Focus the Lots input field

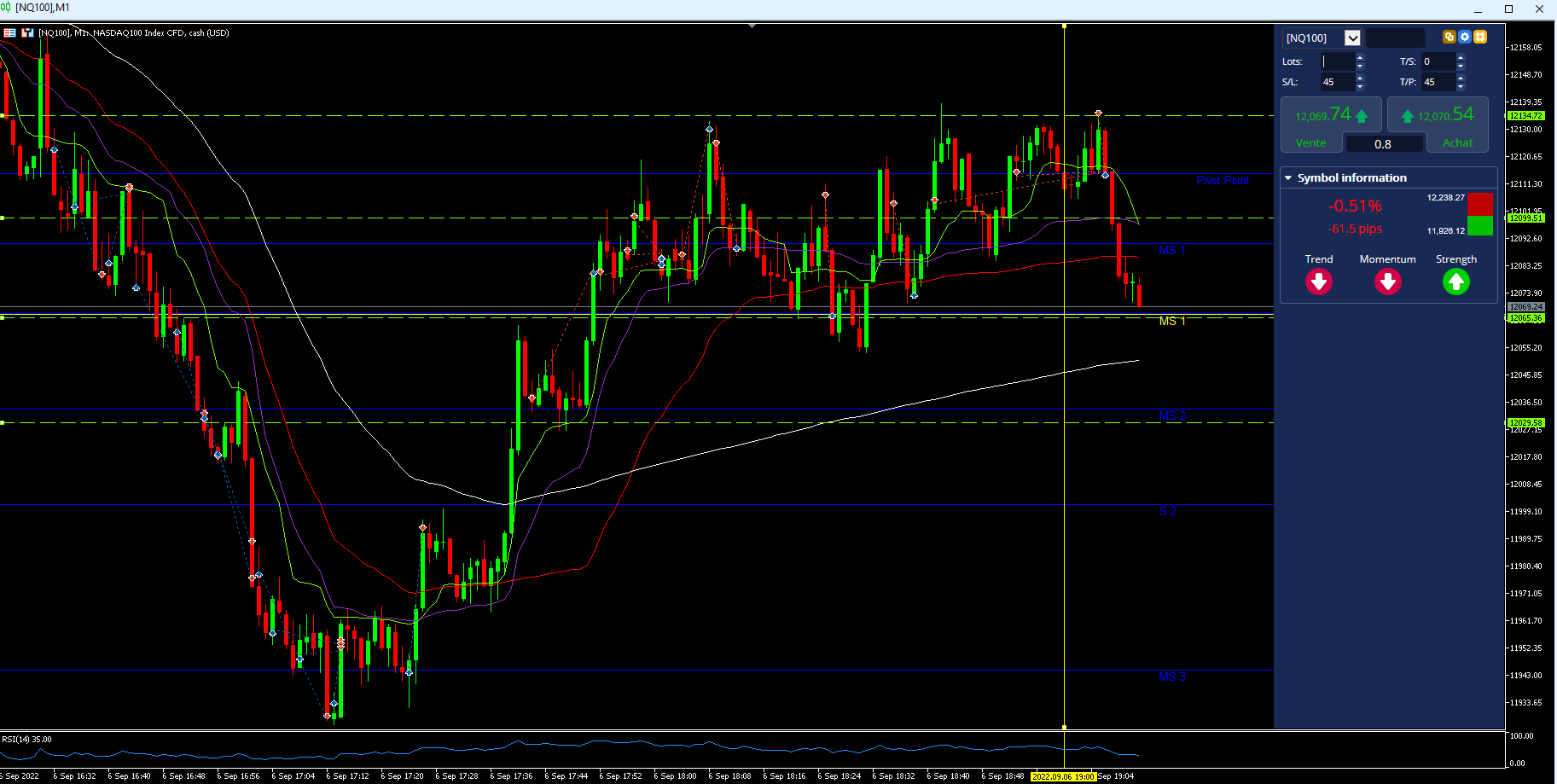(x=1337, y=61)
